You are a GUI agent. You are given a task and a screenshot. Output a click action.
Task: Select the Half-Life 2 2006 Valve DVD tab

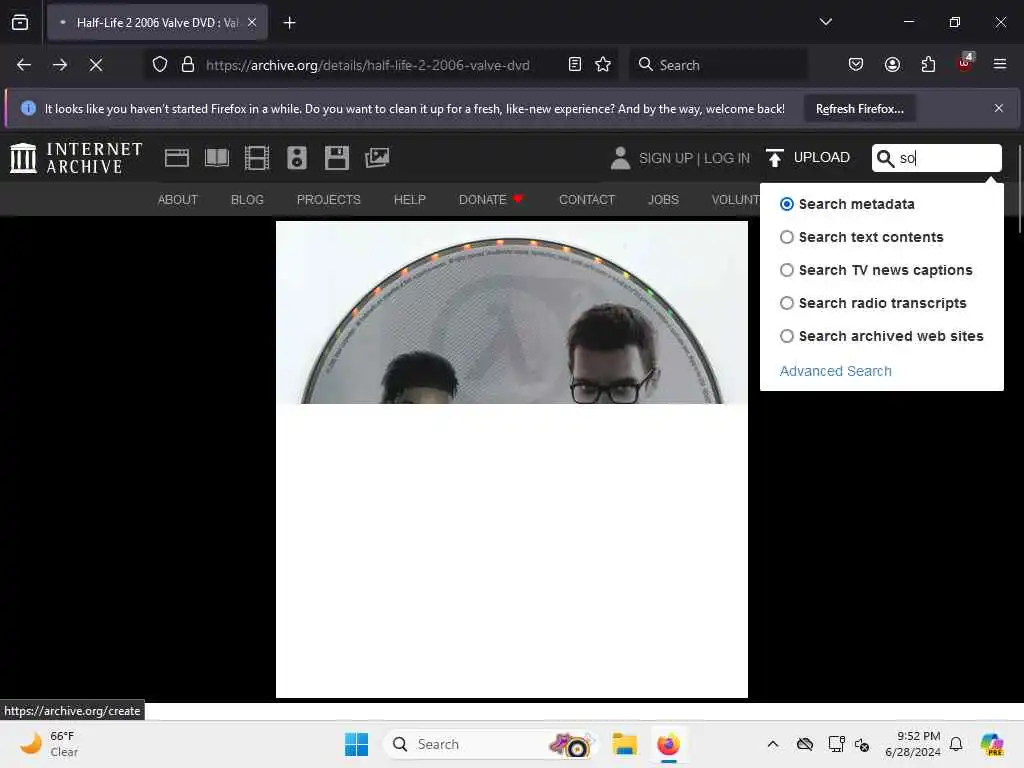(x=157, y=23)
